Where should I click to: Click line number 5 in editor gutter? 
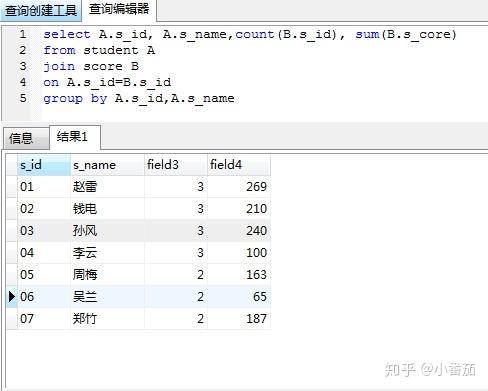click(22, 98)
